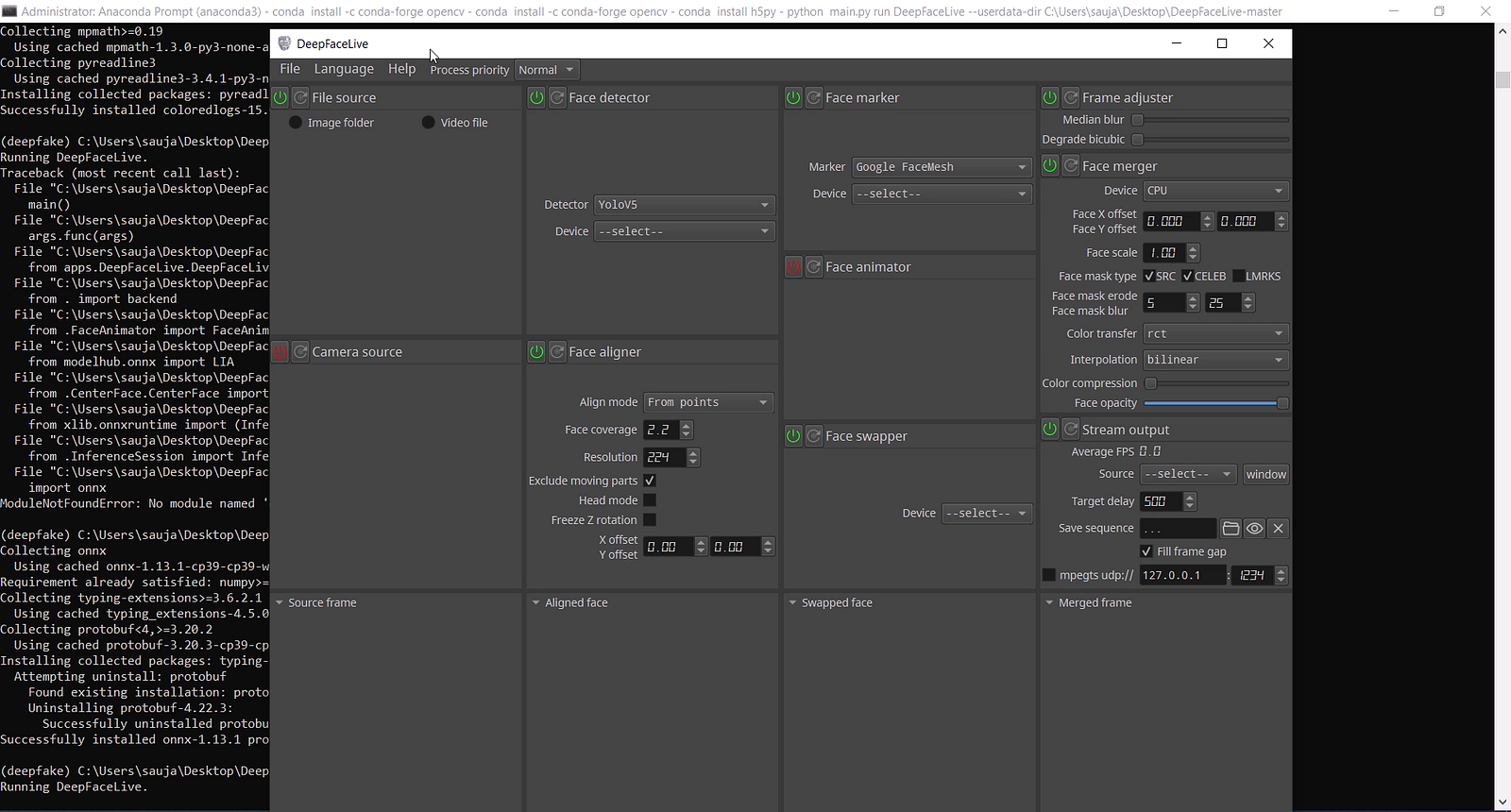
Task: Select the Video file radio option
Action: click(428, 123)
